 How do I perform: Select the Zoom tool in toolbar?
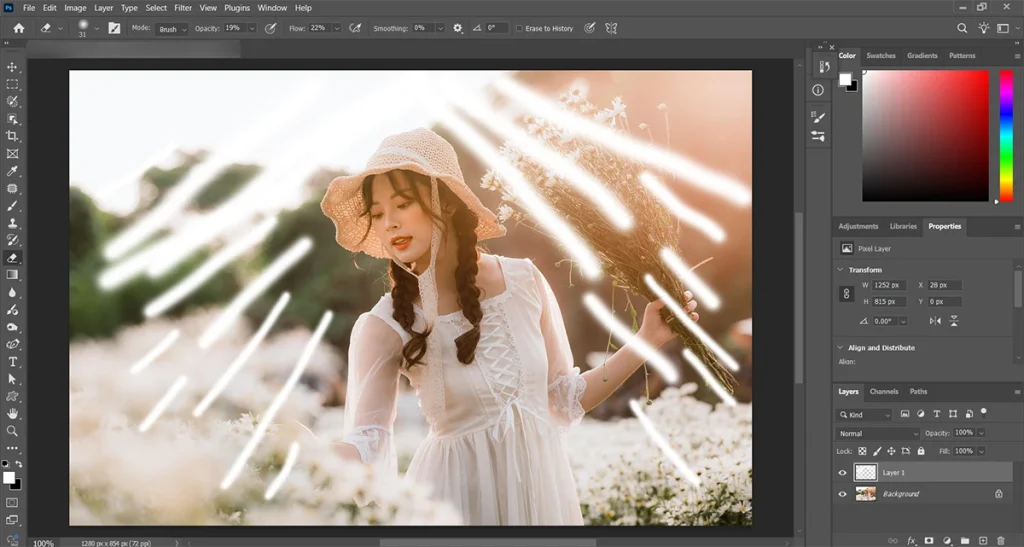point(13,431)
